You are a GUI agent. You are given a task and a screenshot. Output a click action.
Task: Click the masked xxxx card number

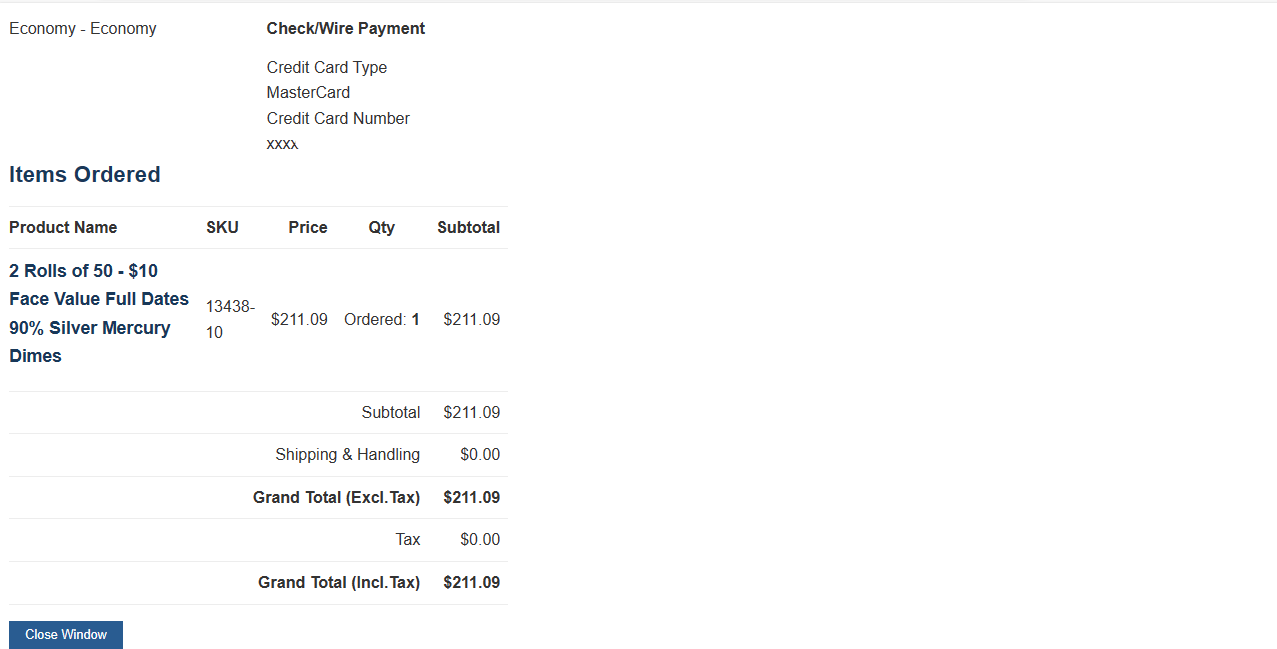point(282,144)
